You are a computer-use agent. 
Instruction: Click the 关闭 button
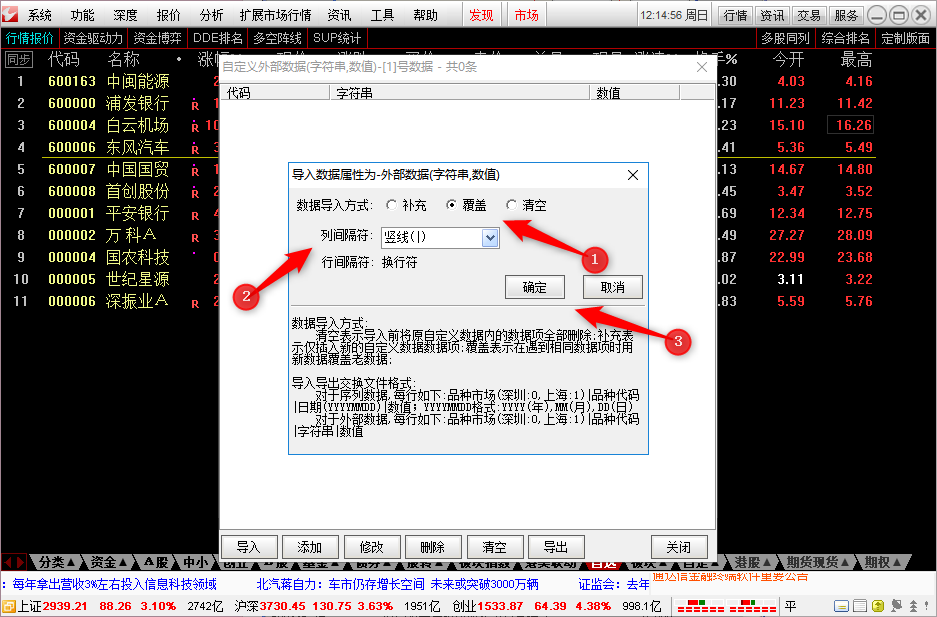679,547
